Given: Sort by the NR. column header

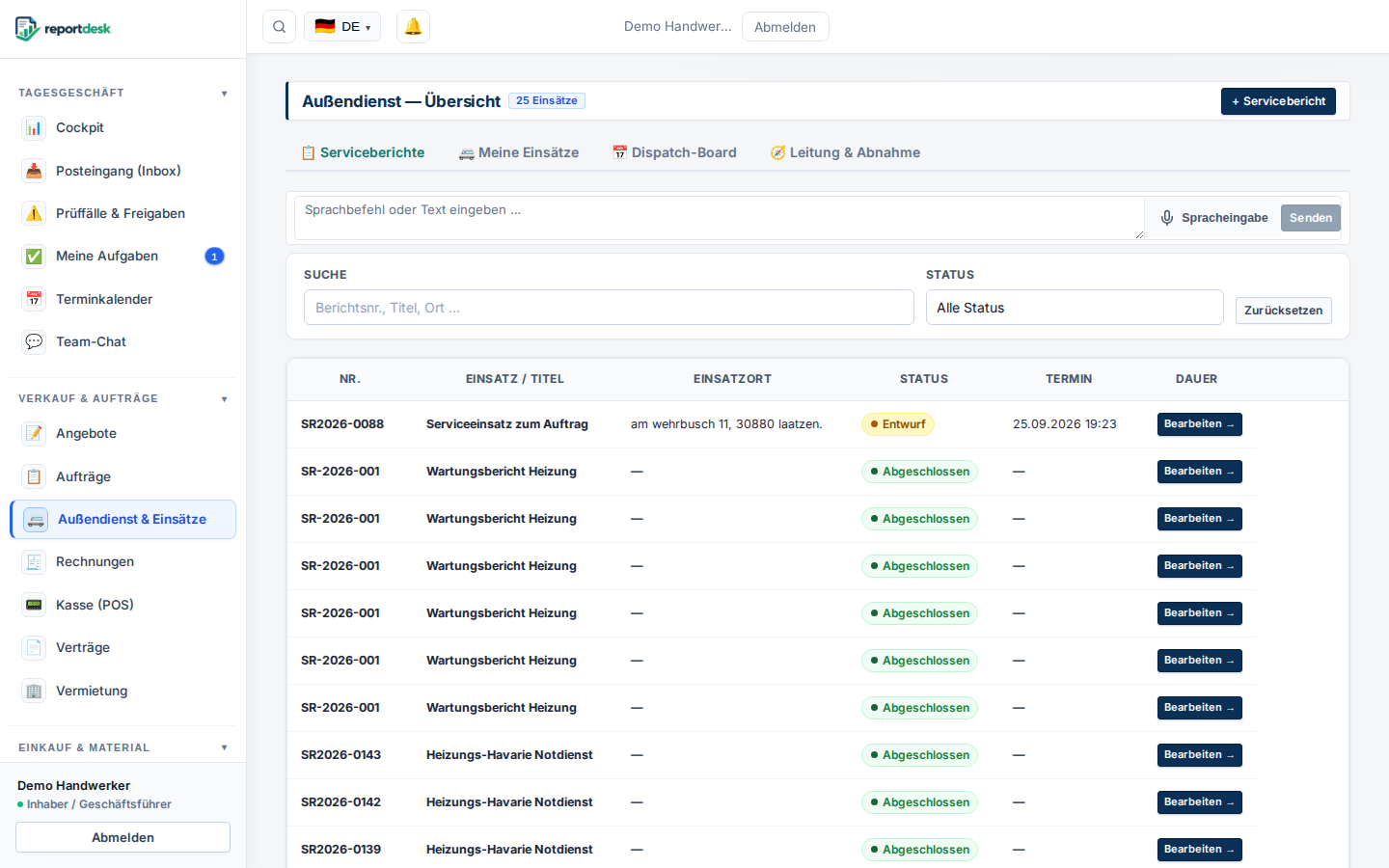Looking at the screenshot, I should tap(350, 379).
